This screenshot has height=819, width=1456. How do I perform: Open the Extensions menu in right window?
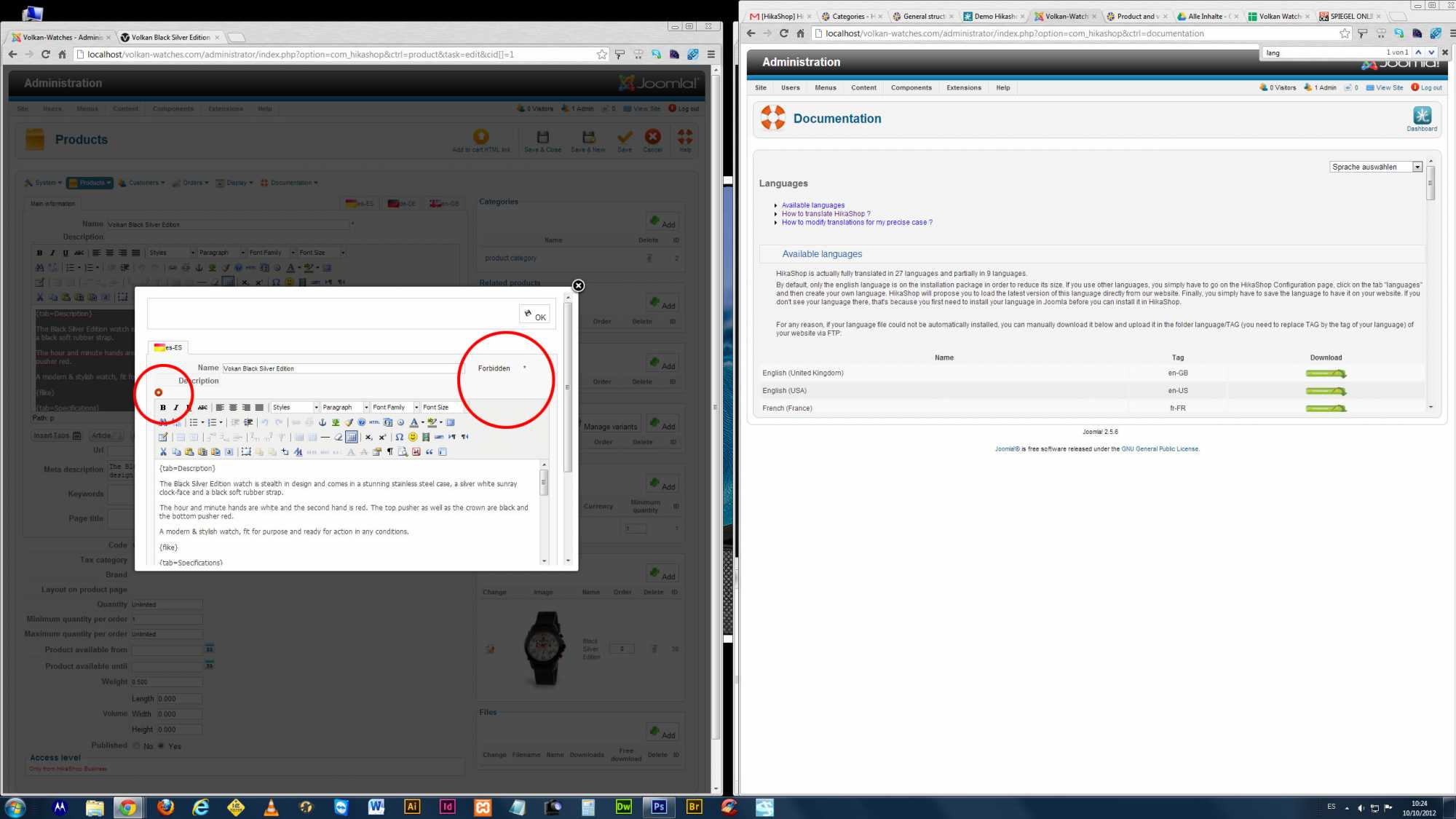pyautogui.click(x=963, y=87)
